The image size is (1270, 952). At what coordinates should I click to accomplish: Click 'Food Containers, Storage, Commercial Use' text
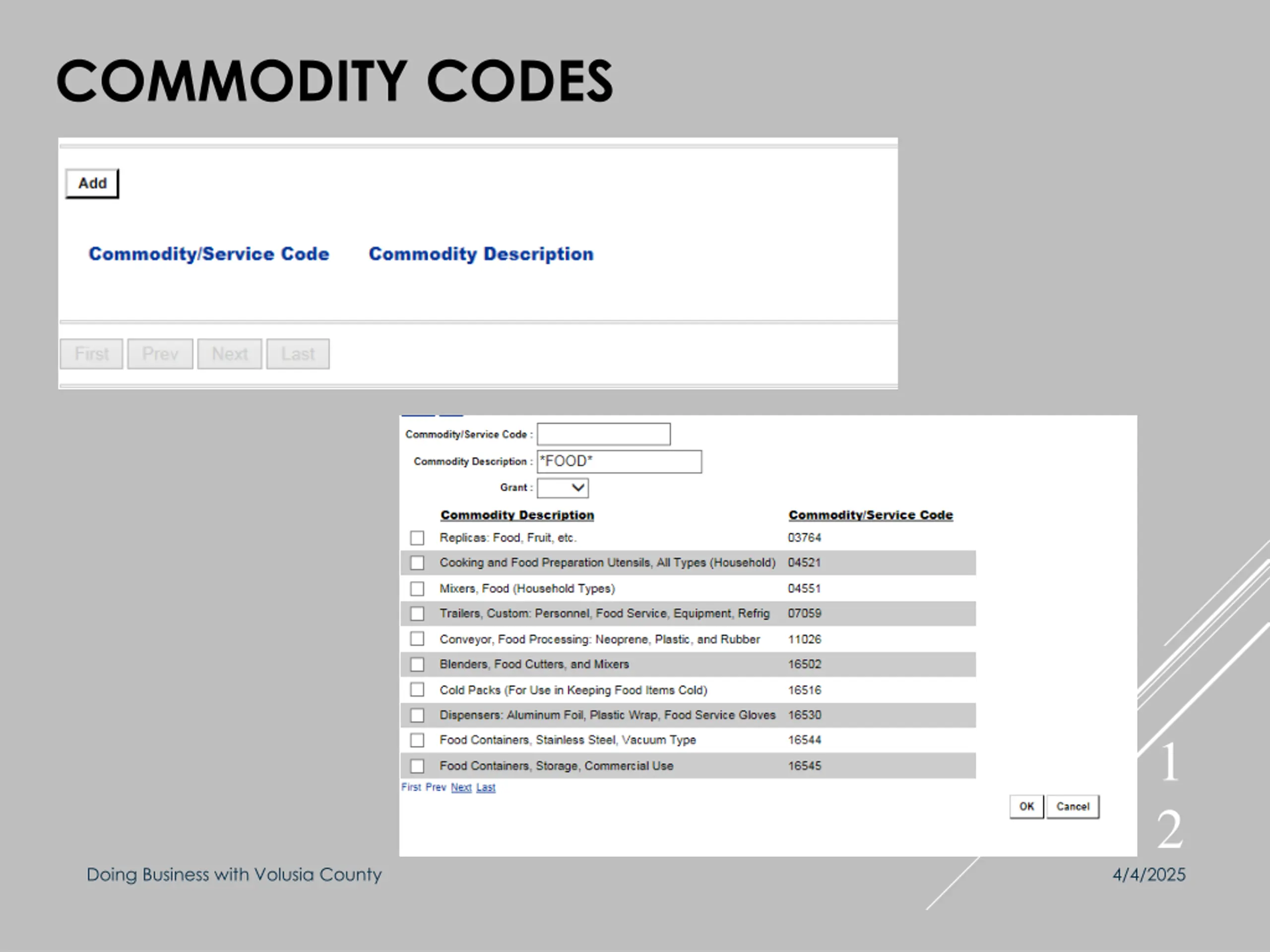pos(556,766)
